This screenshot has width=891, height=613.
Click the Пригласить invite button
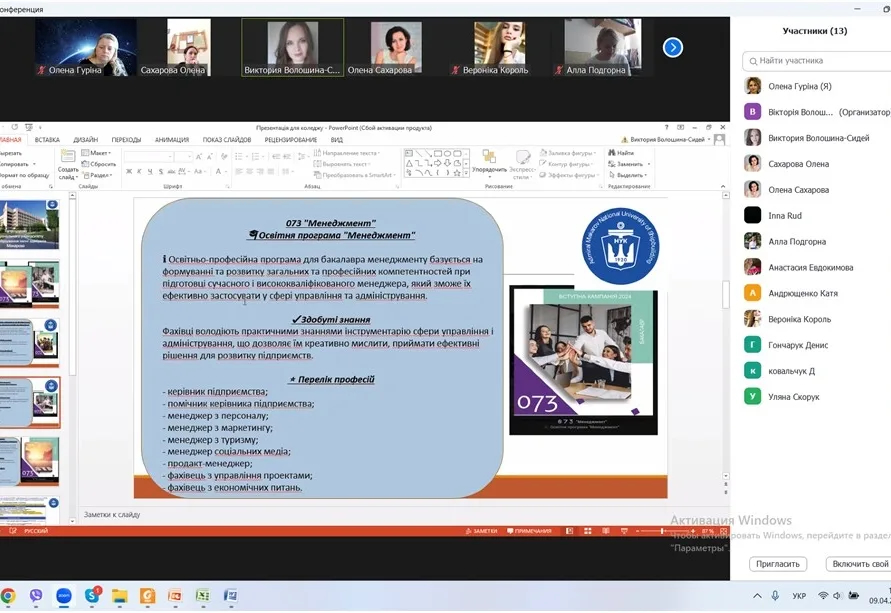[777, 564]
